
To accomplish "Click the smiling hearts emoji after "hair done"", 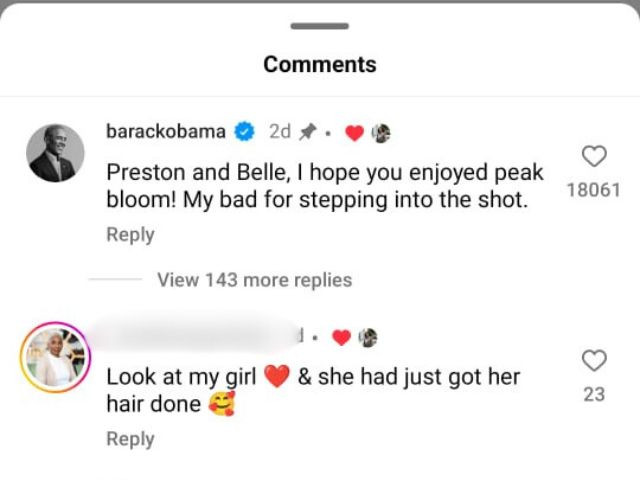I will click(x=220, y=405).
